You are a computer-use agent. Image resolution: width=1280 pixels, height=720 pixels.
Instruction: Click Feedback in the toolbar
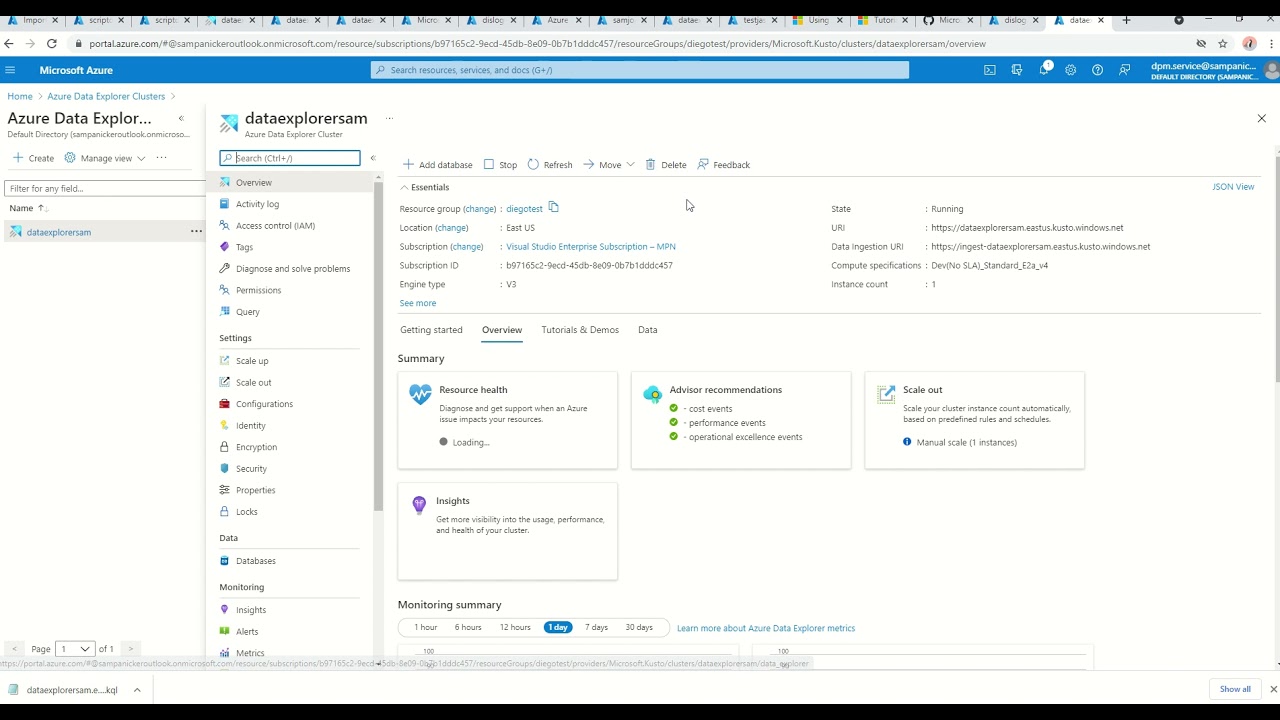click(723, 165)
